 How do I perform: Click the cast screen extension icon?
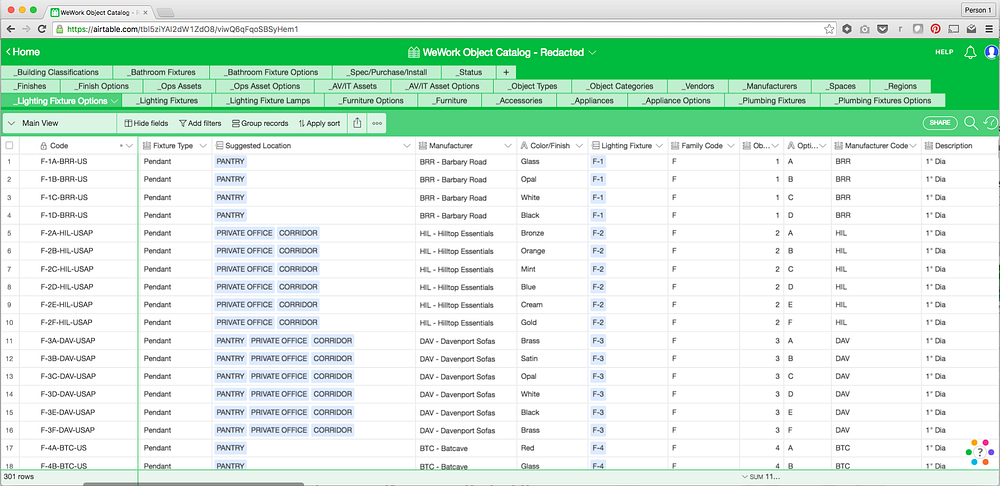(954, 29)
